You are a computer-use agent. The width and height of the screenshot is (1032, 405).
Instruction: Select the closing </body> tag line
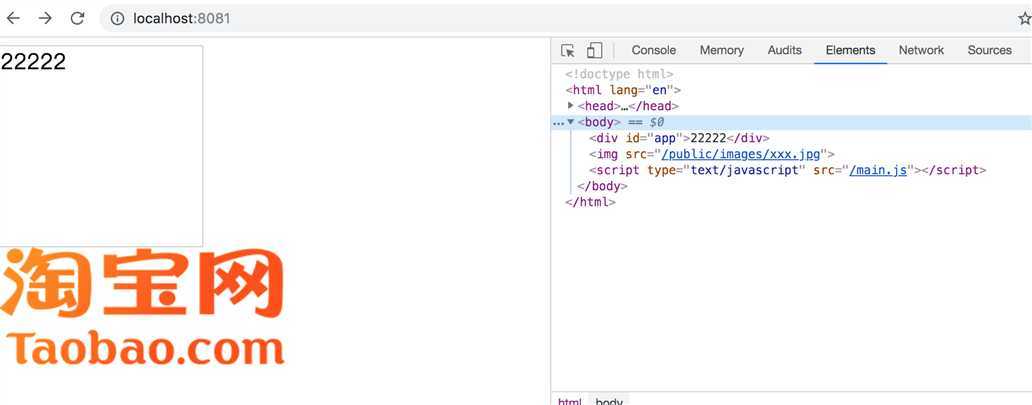coord(602,186)
